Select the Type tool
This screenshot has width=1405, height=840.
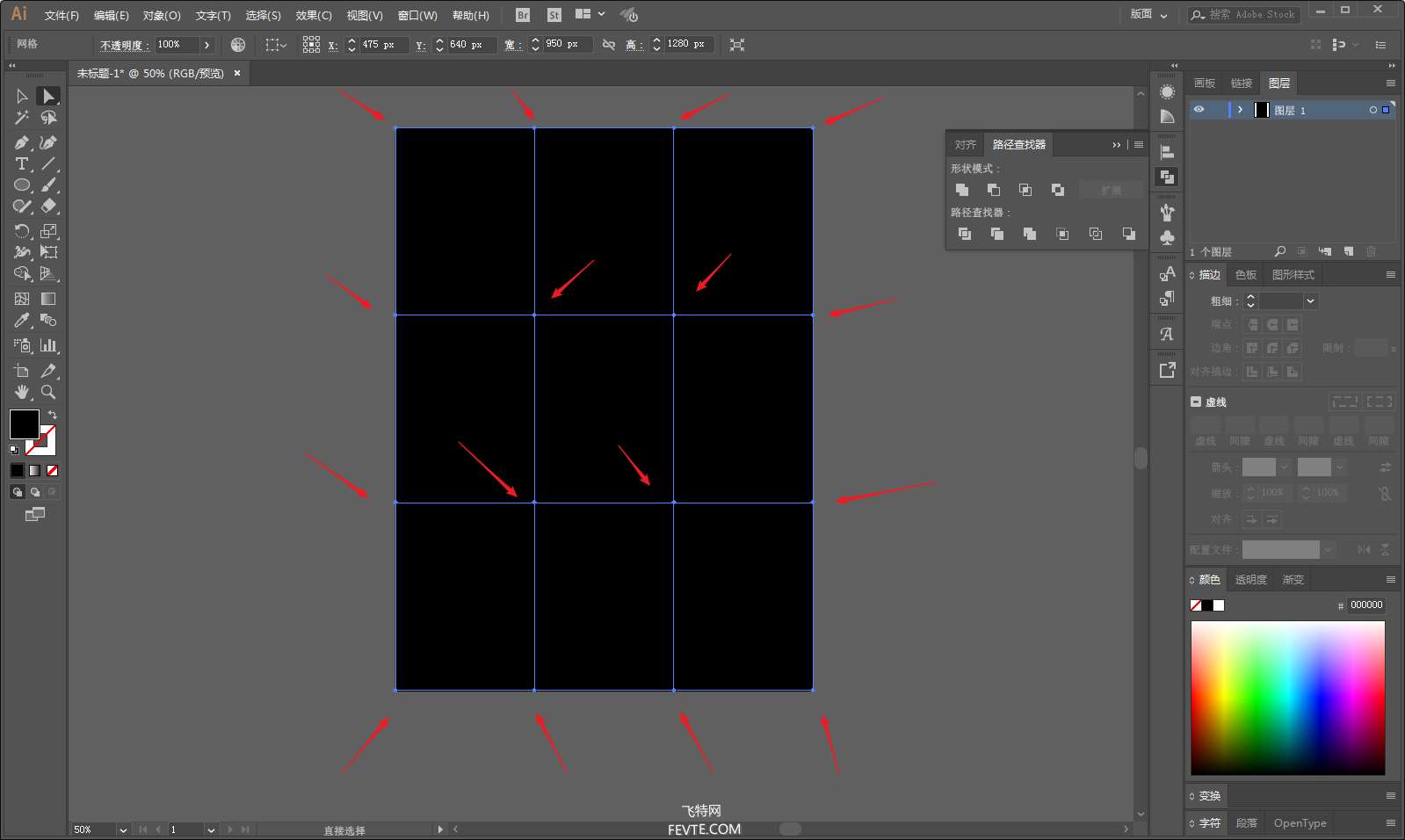(x=22, y=164)
